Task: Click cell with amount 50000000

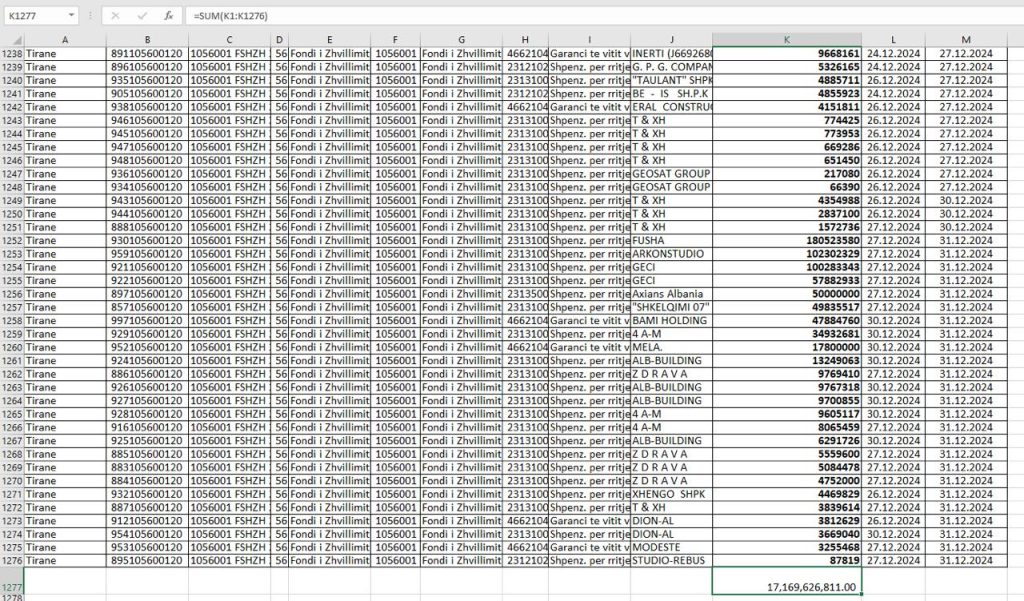Action: pos(786,294)
